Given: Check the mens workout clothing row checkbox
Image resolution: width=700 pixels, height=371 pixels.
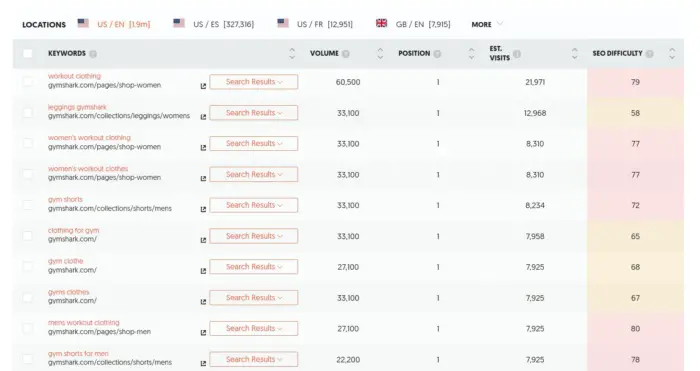Looking at the screenshot, I should [x=28, y=328].
